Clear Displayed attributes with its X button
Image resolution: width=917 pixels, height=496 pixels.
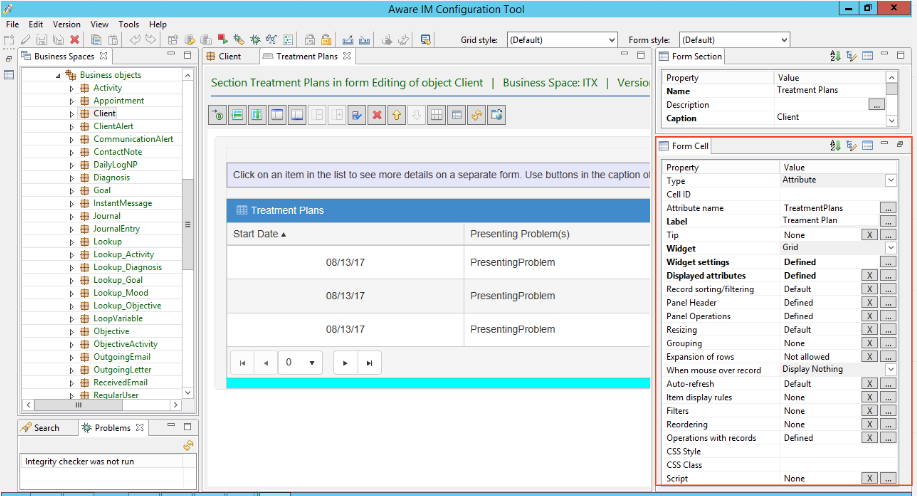(870, 275)
